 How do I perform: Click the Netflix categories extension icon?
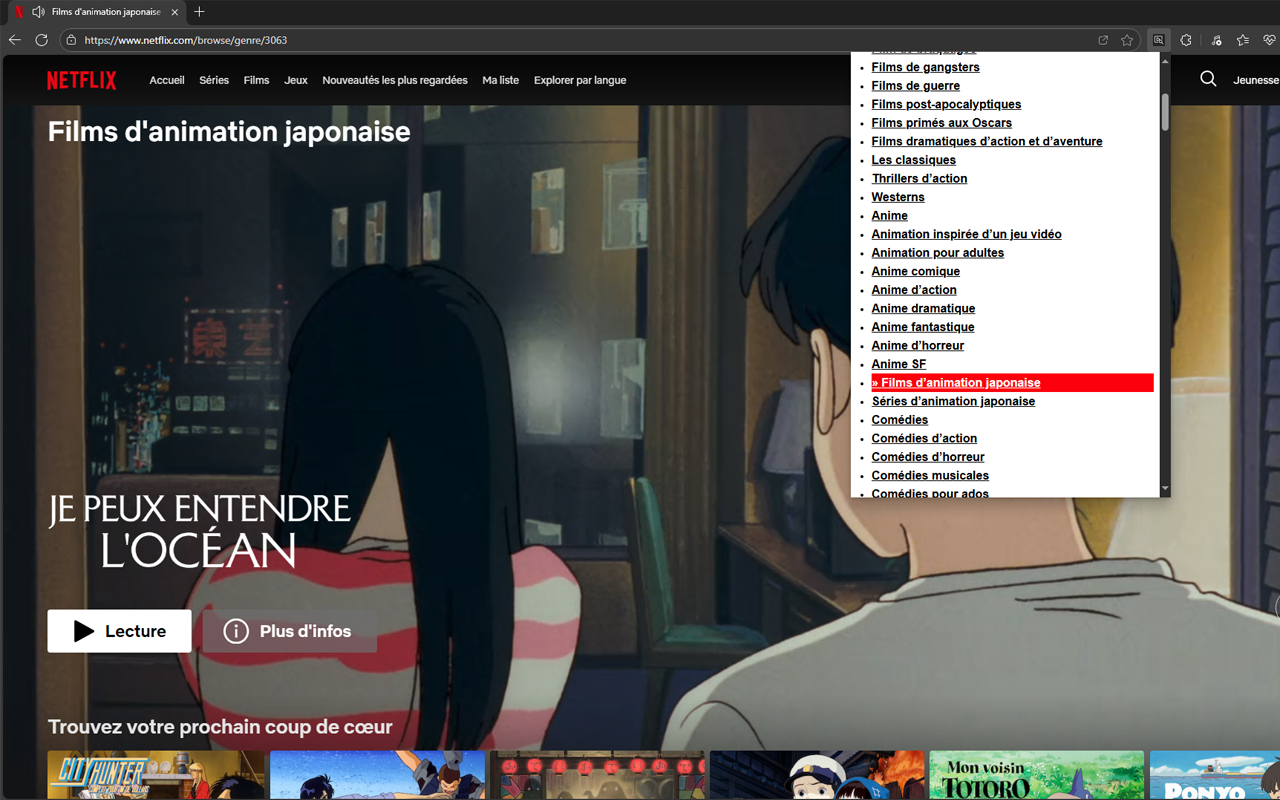tap(1158, 40)
